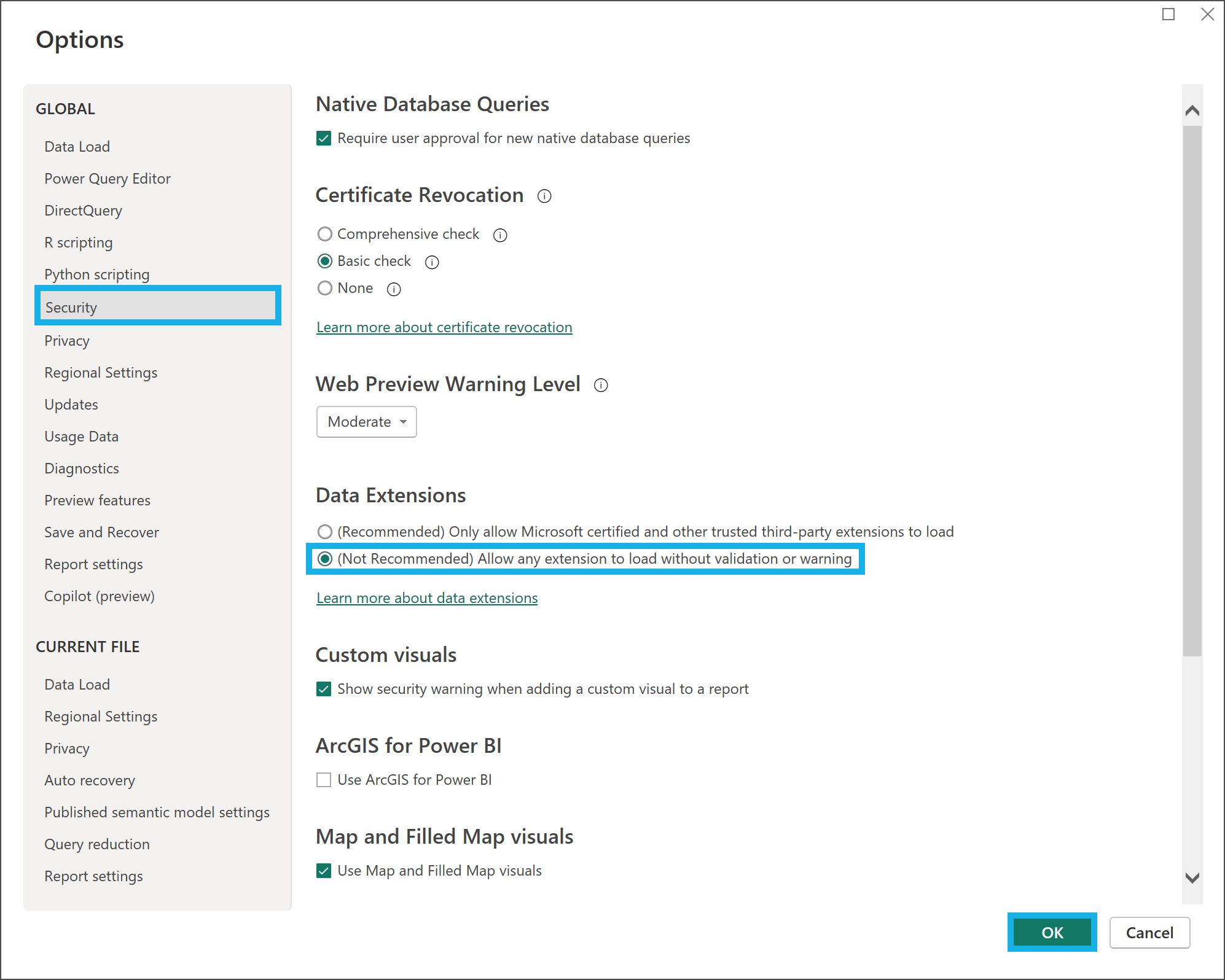
Task: Open Usage Data options
Action: coord(82,437)
